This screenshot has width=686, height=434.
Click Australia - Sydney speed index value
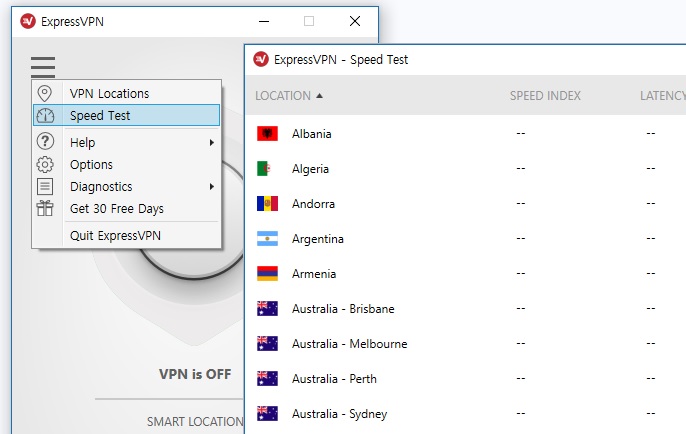(521, 413)
